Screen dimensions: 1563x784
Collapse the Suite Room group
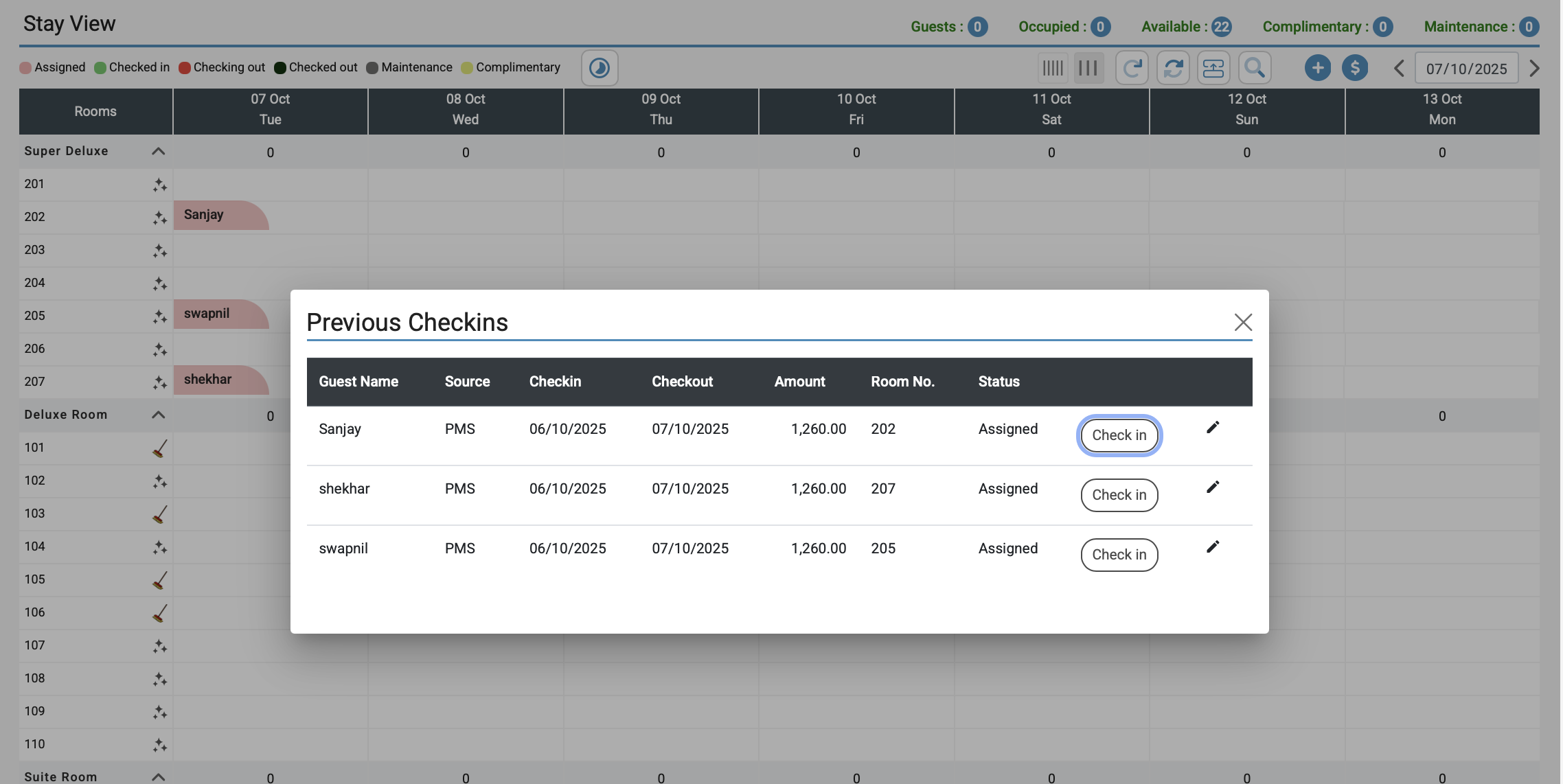pyautogui.click(x=158, y=776)
